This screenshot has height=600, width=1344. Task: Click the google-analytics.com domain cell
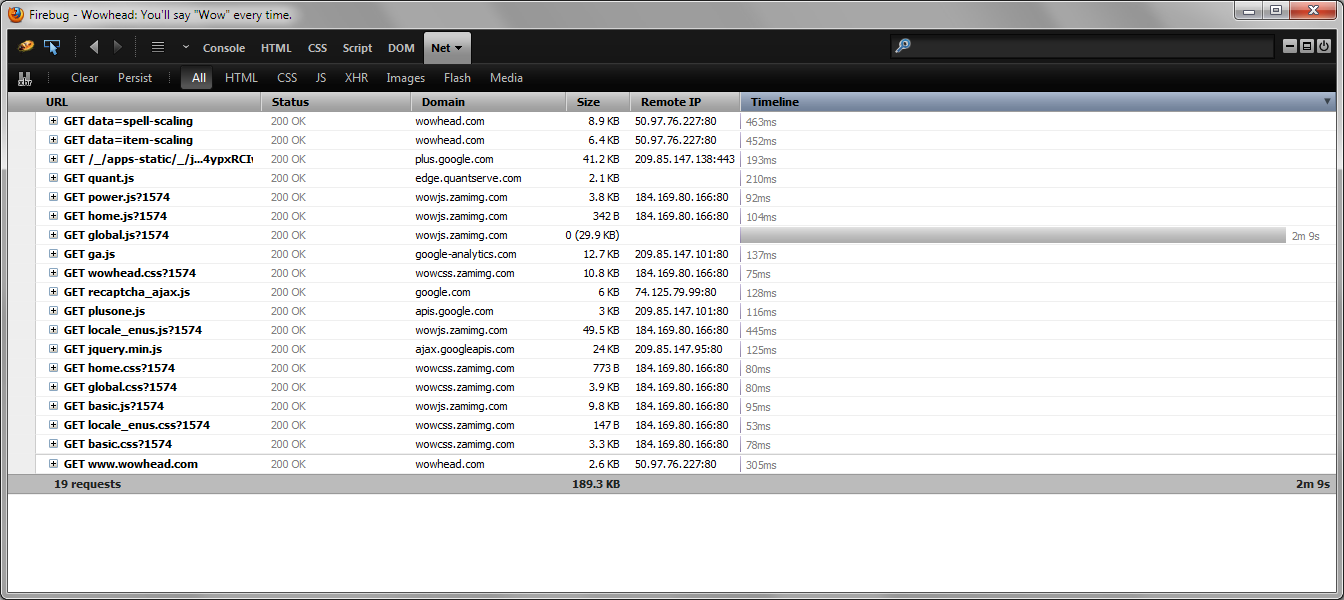[466, 254]
